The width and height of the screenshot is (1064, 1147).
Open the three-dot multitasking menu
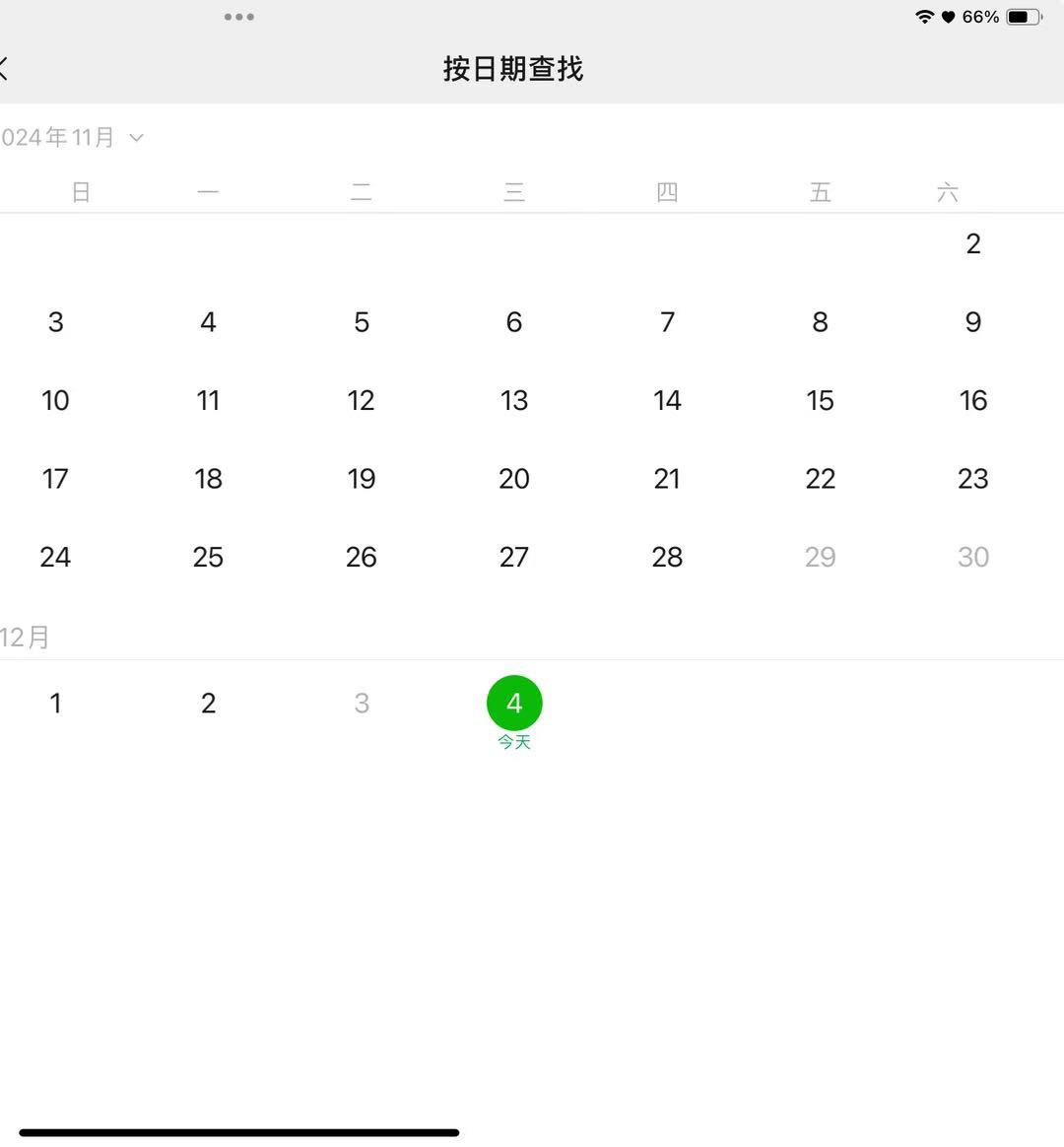[x=239, y=17]
